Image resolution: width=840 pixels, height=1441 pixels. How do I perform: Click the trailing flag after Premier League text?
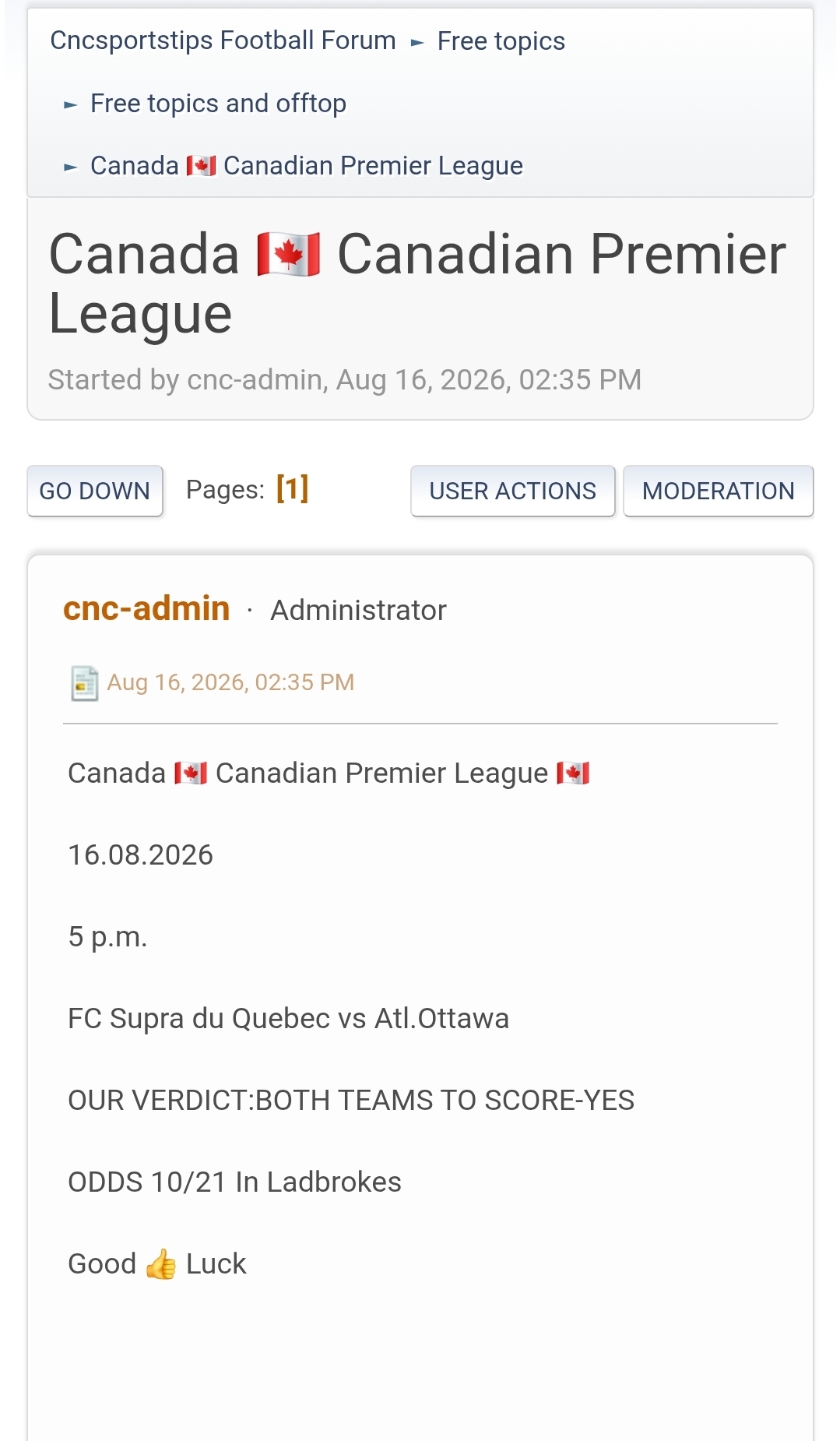tap(573, 773)
